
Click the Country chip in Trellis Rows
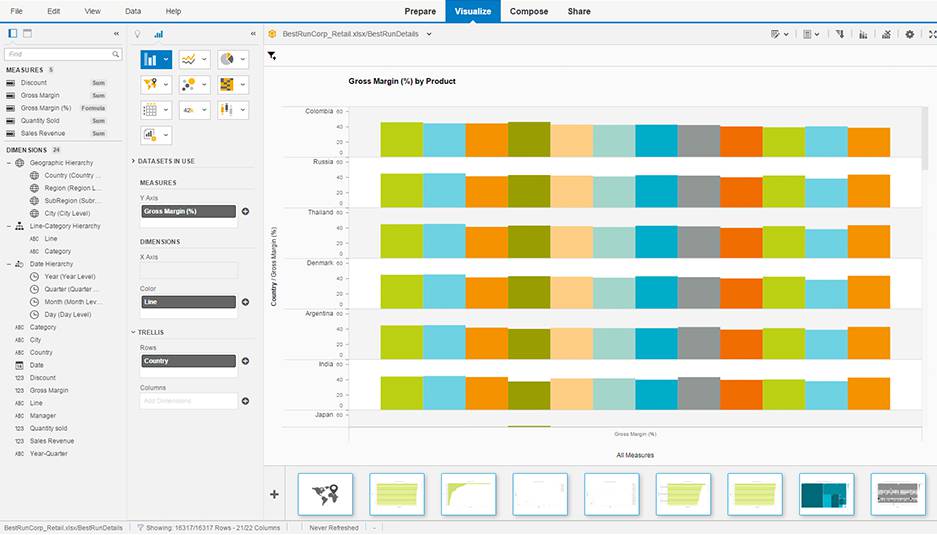point(188,361)
